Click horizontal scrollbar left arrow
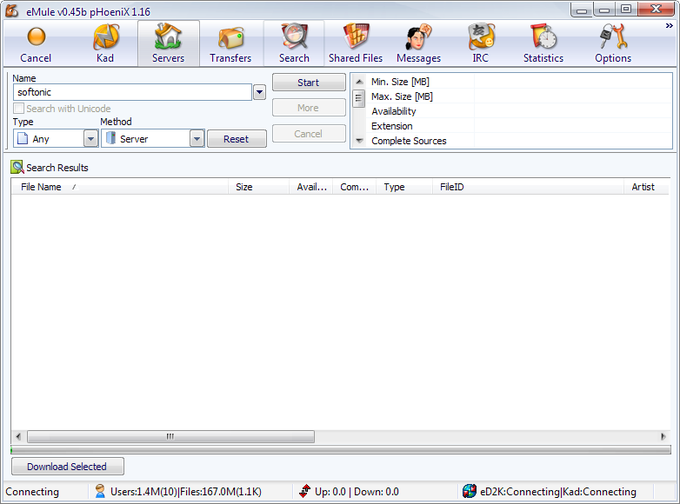 (x=18, y=436)
